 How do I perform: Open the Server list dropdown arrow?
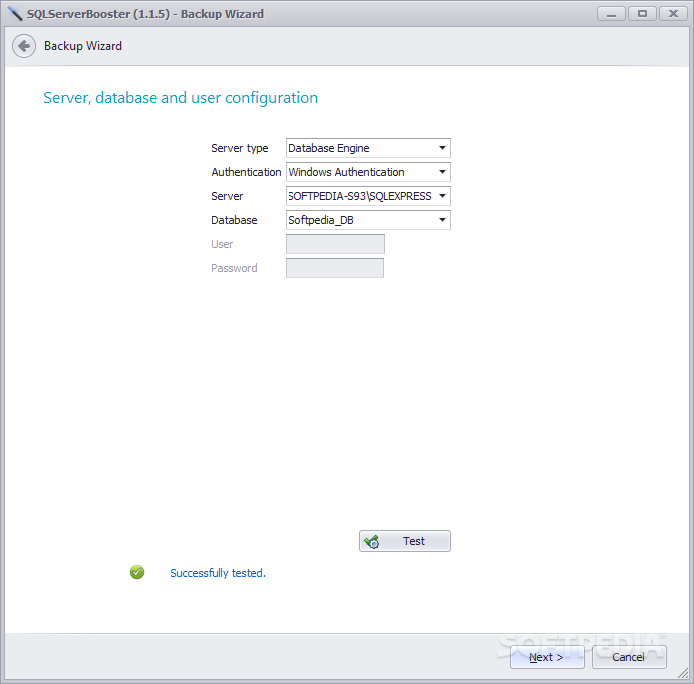click(x=442, y=196)
